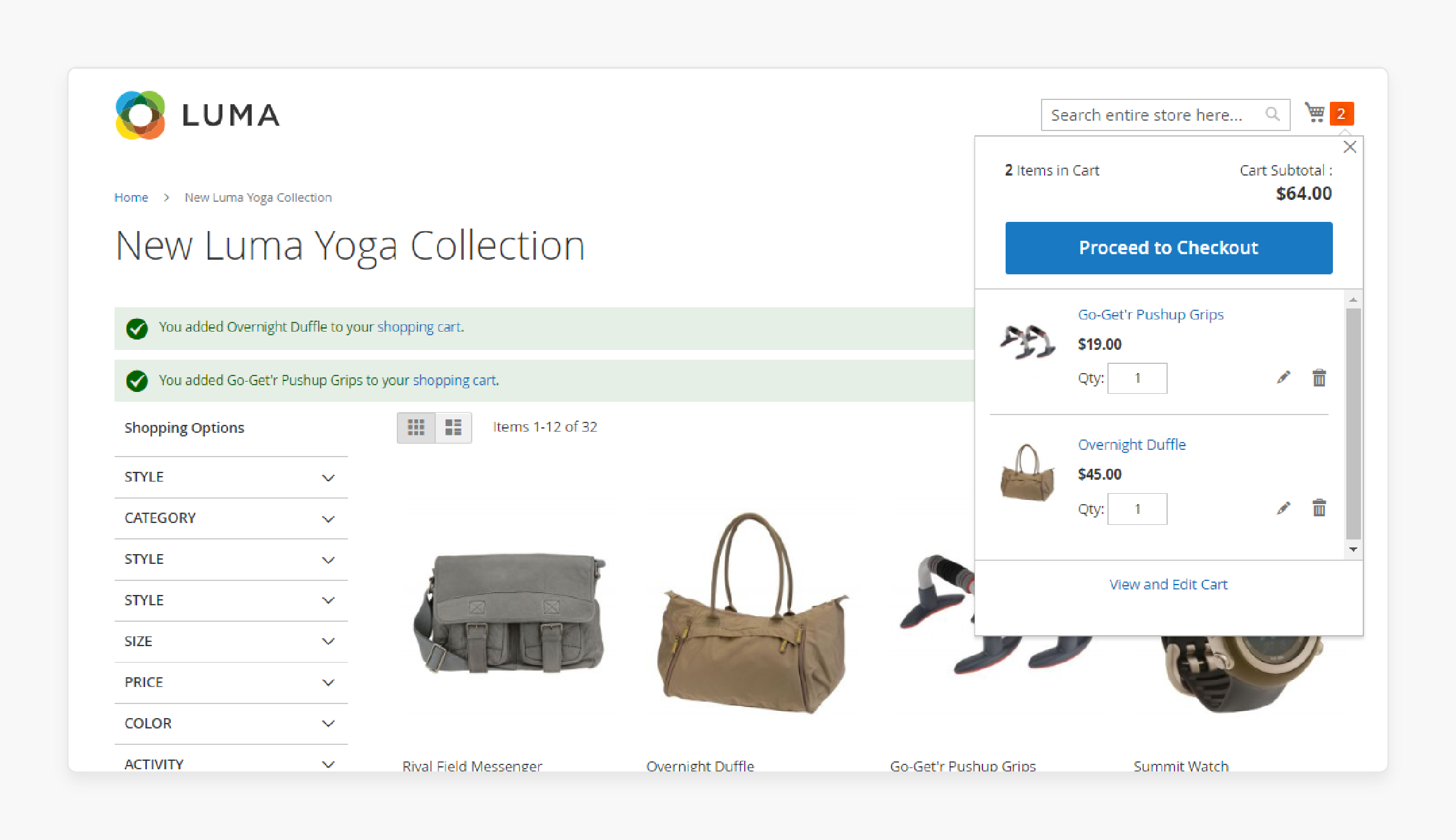
Task: Go to Home breadcrumb
Action: pos(131,198)
